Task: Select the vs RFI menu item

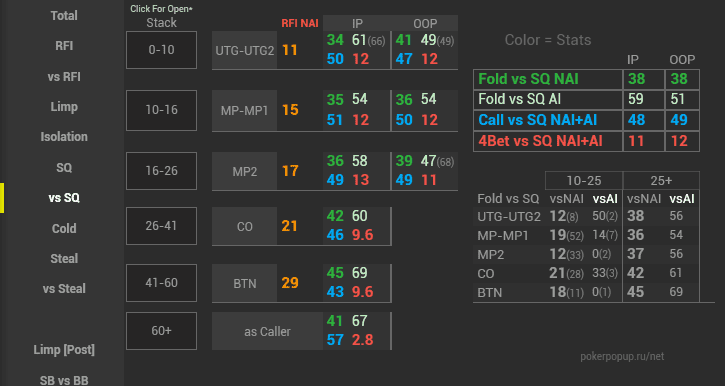Action: click(x=64, y=76)
